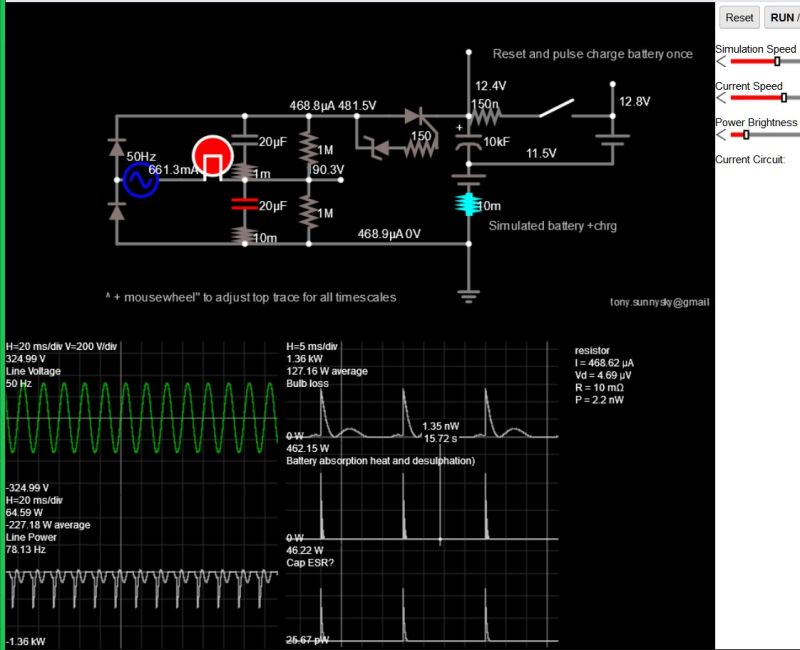Select the upper 1M resistor
The height and width of the screenshot is (650, 800).
tap(309, 148)
